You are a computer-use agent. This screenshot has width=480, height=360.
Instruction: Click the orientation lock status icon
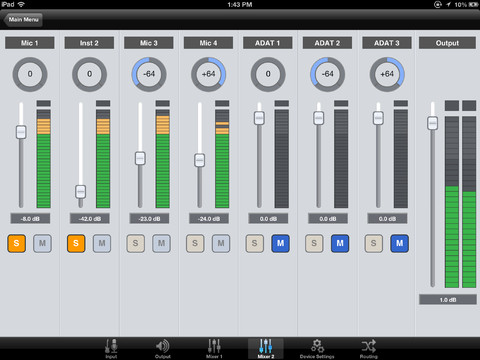[438, 4]
